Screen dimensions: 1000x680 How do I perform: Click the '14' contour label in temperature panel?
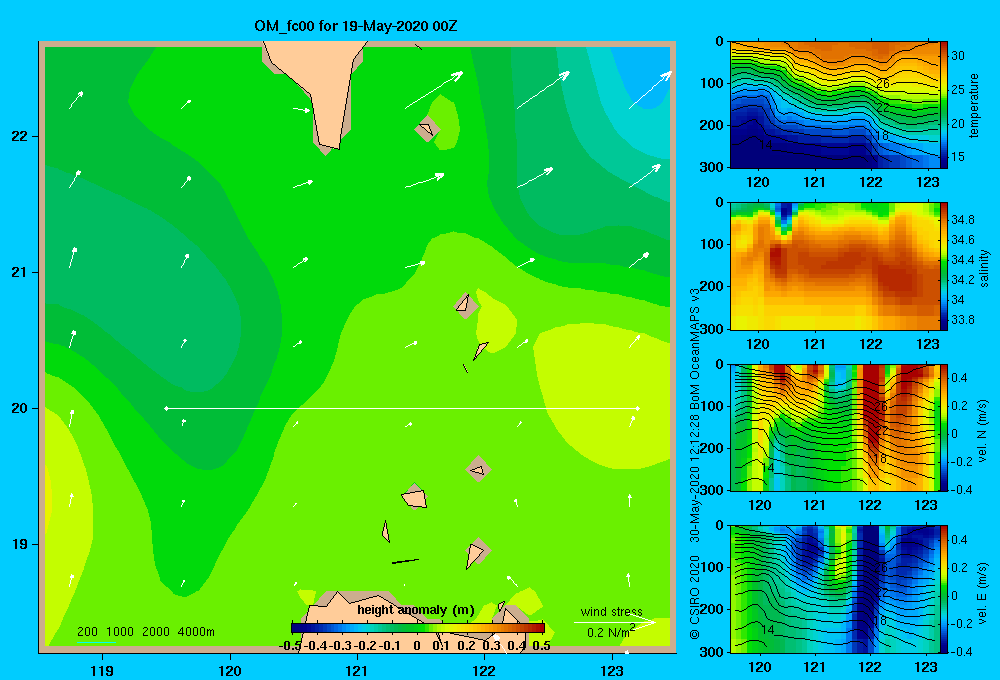pos(765,145)
